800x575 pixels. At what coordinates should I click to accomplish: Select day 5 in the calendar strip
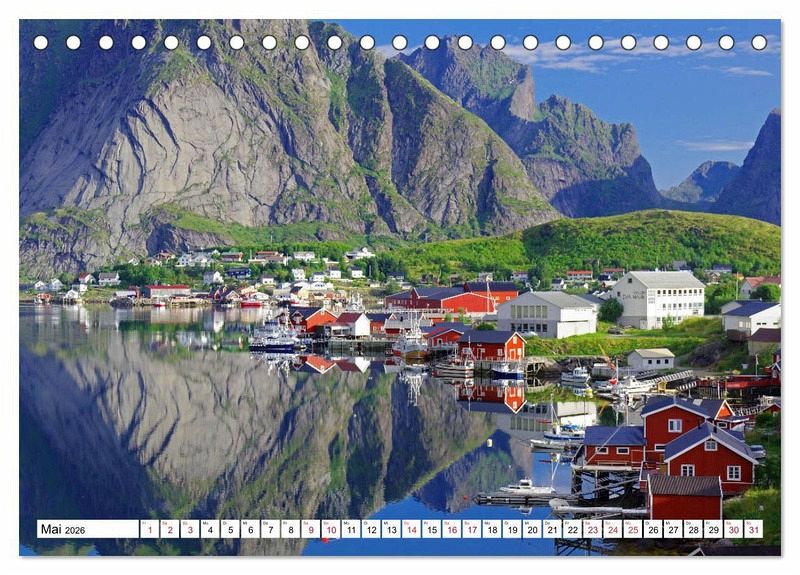pyautogui.click(x=230, y=529)
